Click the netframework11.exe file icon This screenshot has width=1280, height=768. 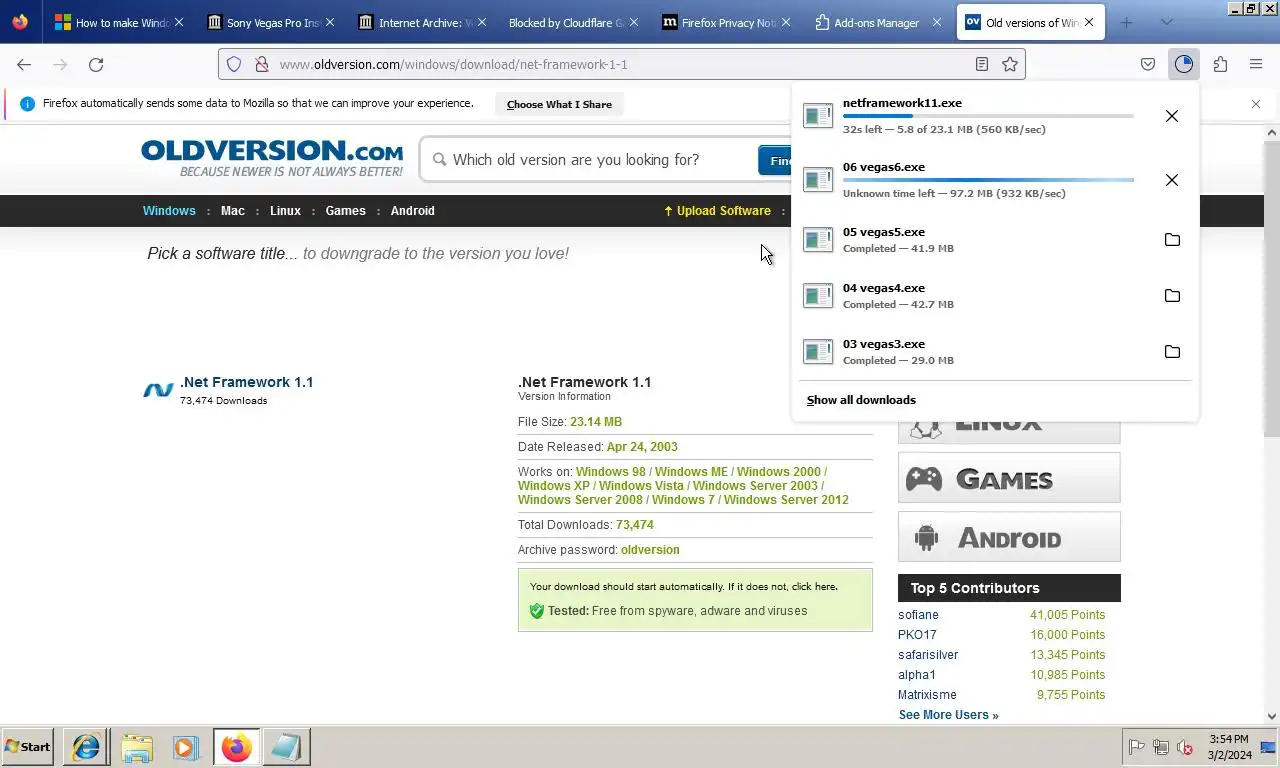(x=818, y=116)
